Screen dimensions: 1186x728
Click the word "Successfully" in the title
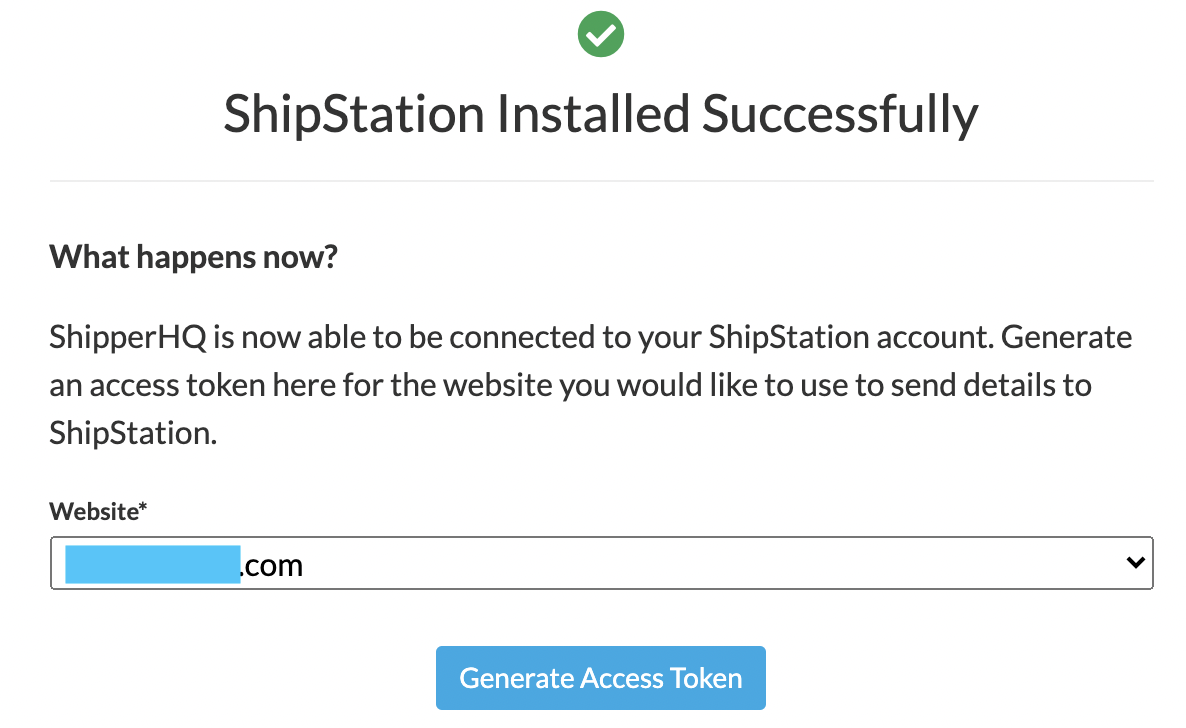tap(838, 114)
